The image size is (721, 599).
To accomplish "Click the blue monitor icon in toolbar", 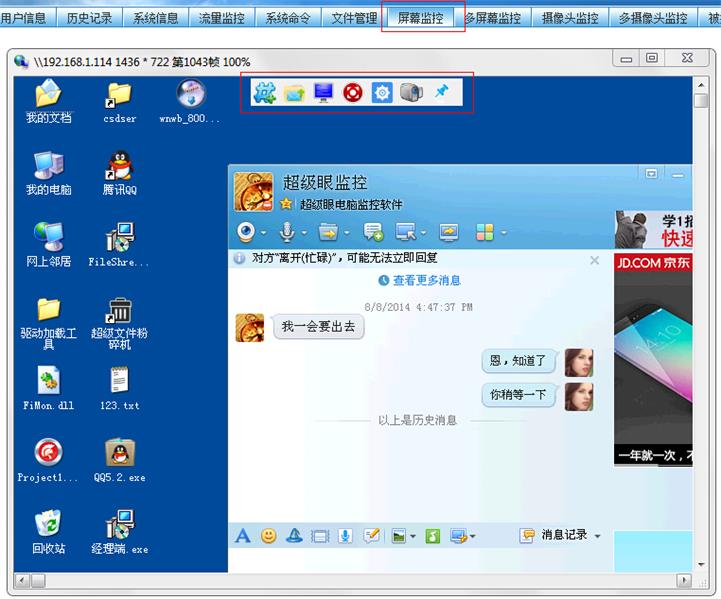I will 323,93.
